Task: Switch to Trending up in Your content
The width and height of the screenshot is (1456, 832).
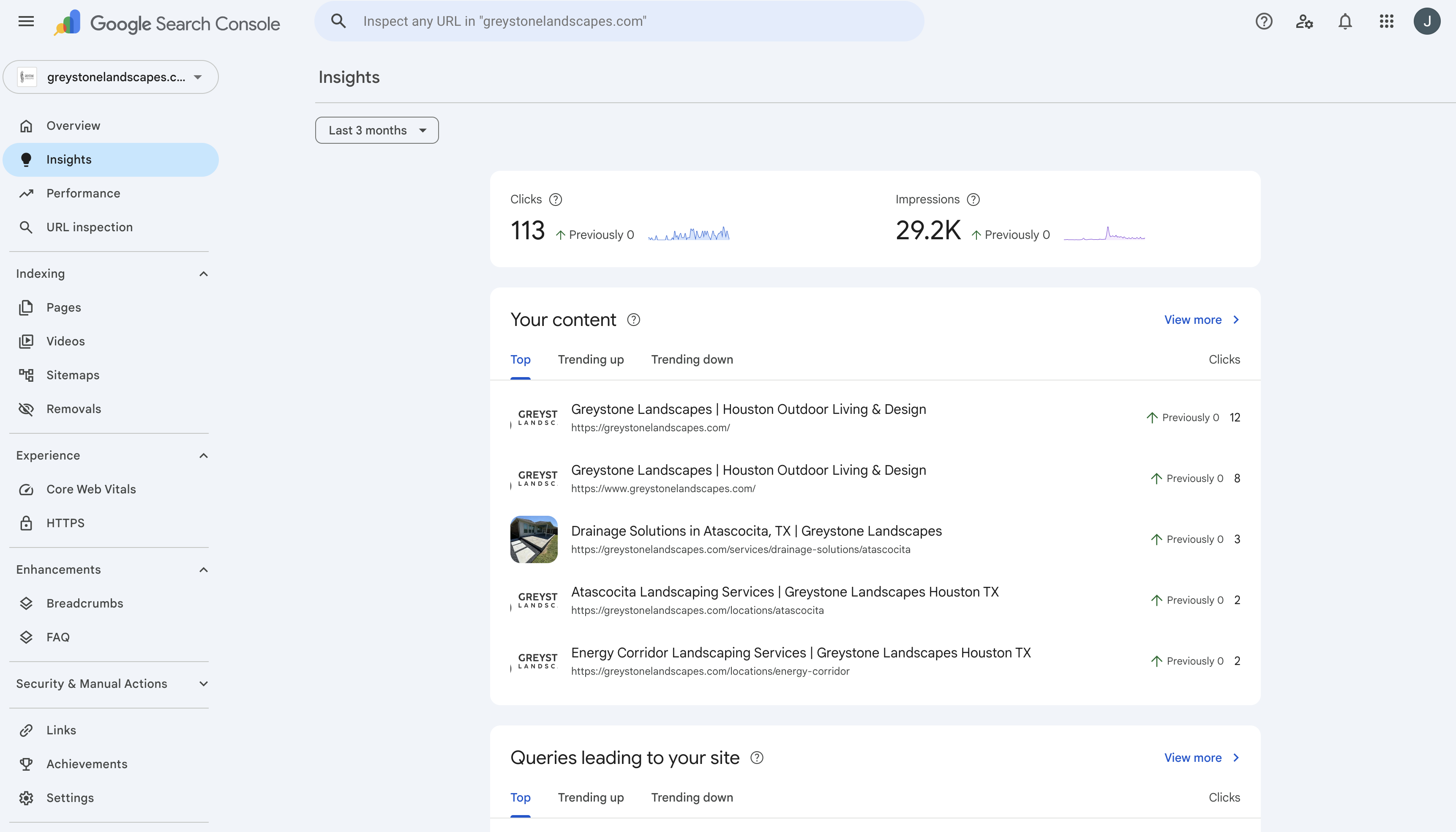Action: (590, 359)
